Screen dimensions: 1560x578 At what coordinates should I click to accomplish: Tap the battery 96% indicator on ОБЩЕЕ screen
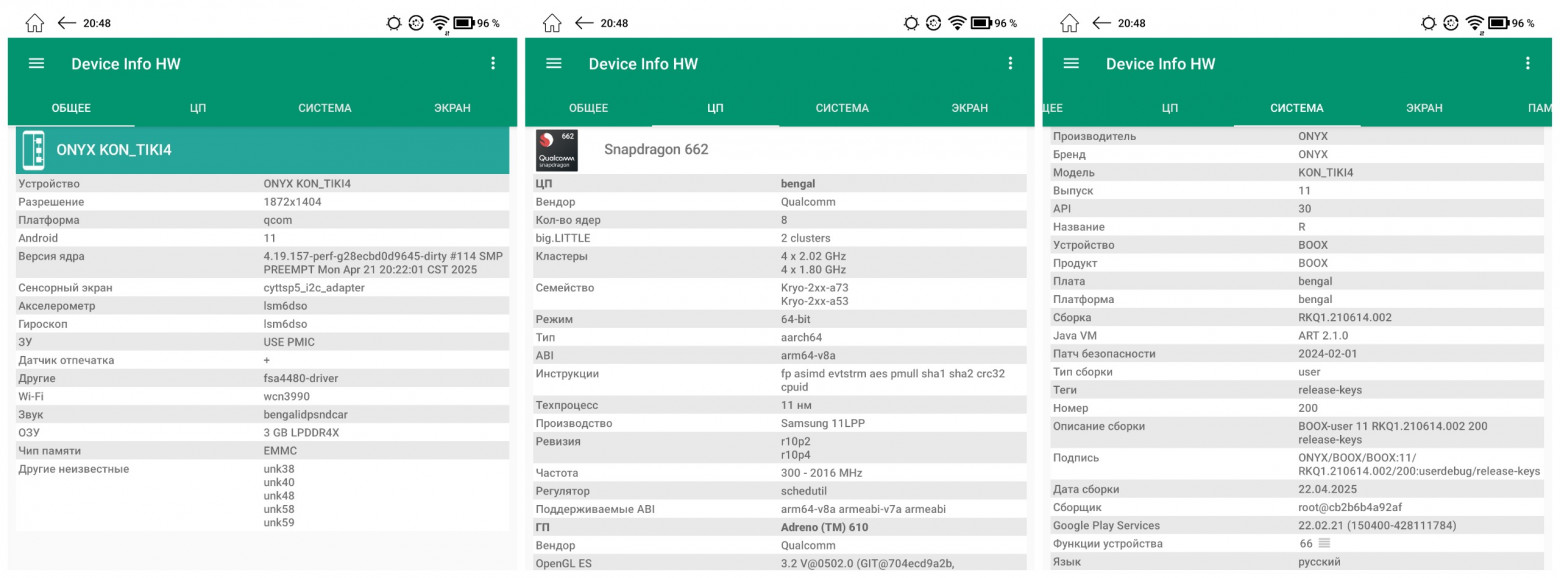pos(477,23)
